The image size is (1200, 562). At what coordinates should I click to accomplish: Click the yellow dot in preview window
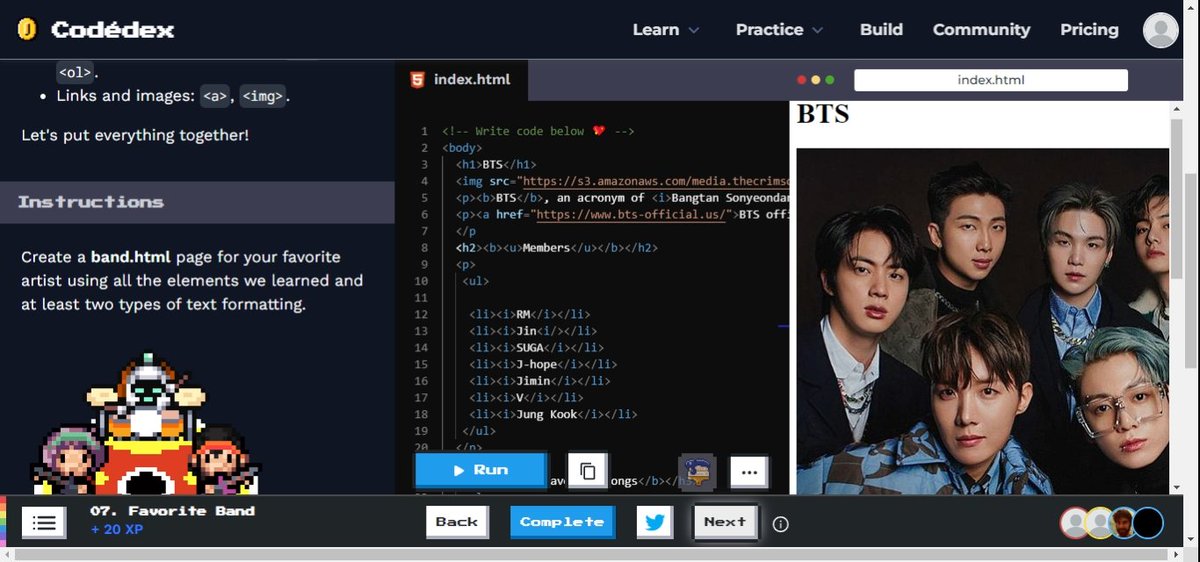(x=815, y=79)
